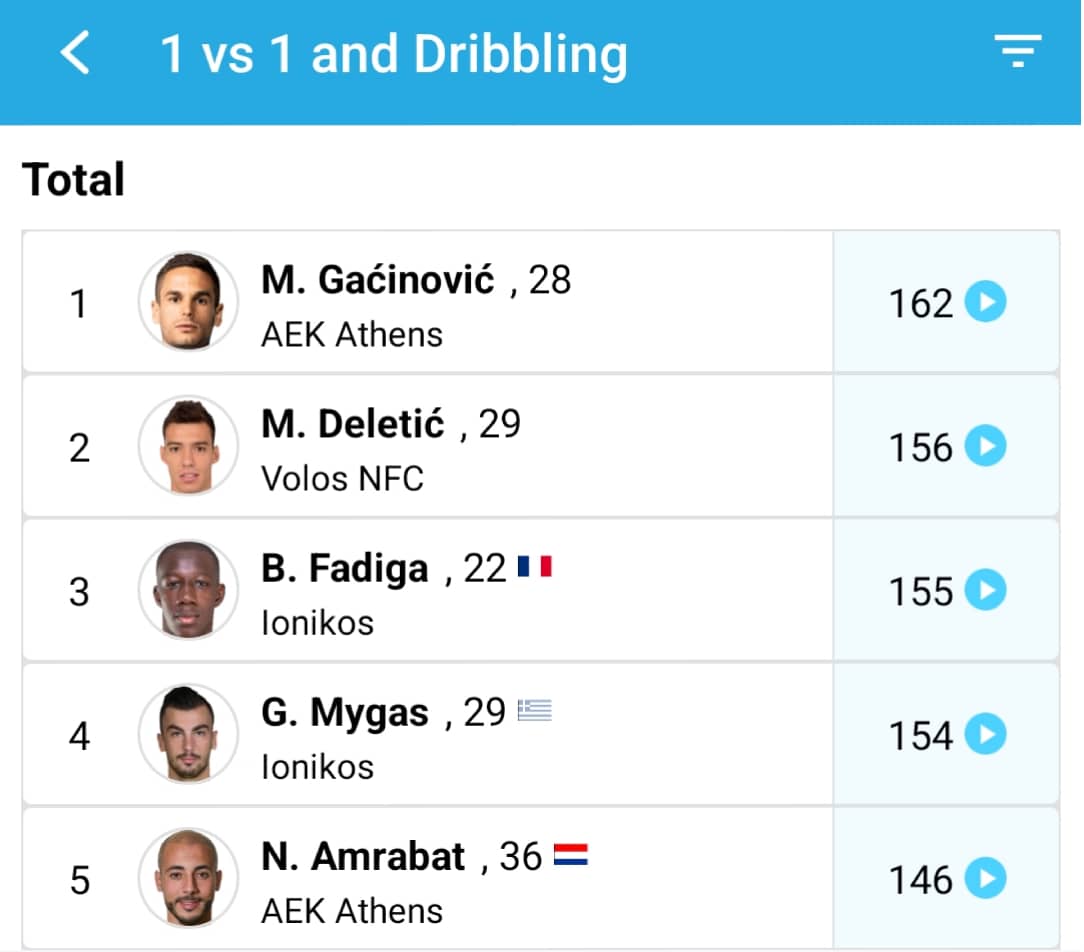Open M. Deletić's player photo
Image resolution: width=1084 pixels, height=952 pixels.
pos(188,445)
